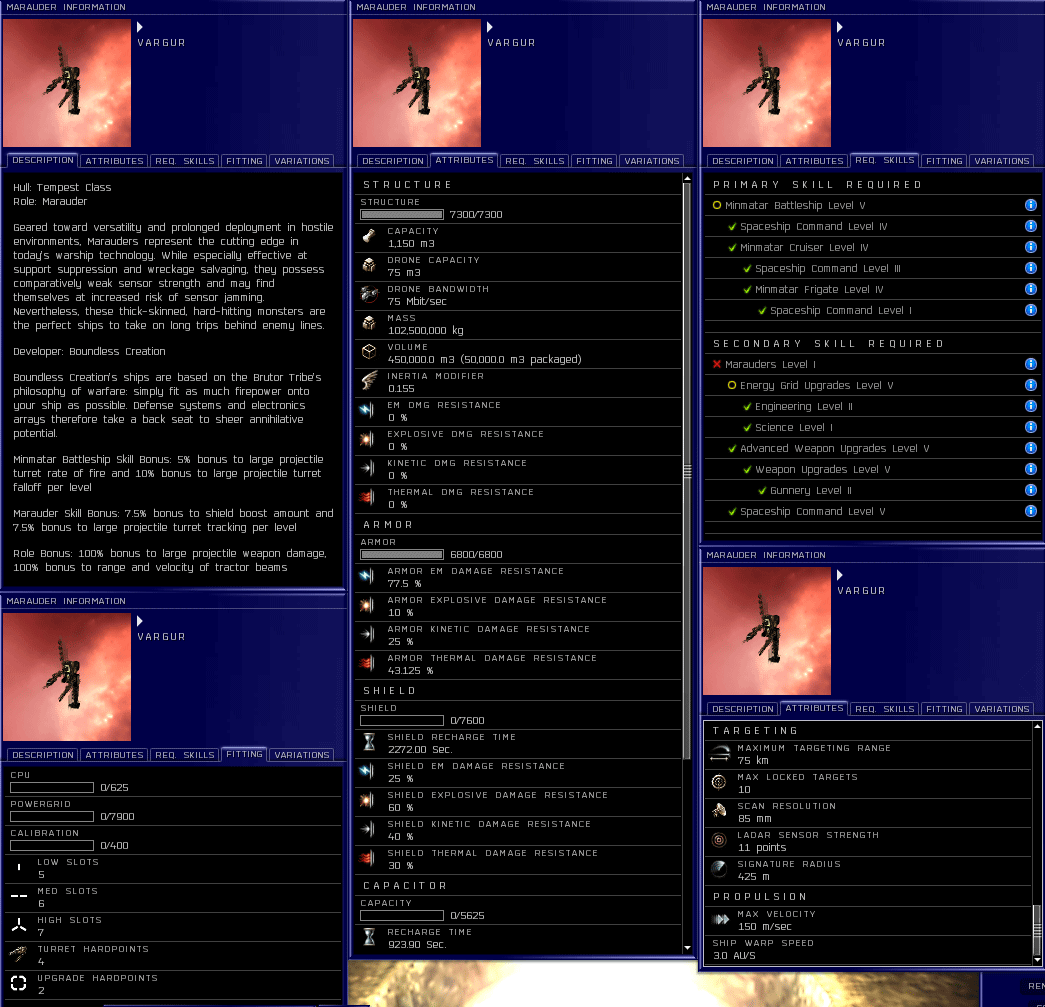Open info for Spaceship Command Level III
The width and height of the screenshot is (1045, 1007).
point(1030,268)
